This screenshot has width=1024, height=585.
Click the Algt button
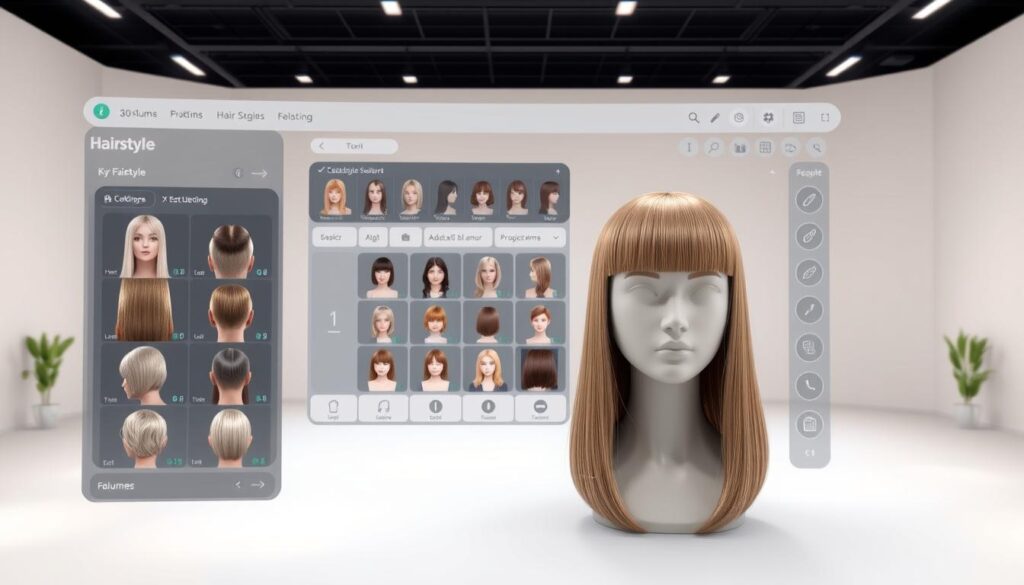click(372, 237)
